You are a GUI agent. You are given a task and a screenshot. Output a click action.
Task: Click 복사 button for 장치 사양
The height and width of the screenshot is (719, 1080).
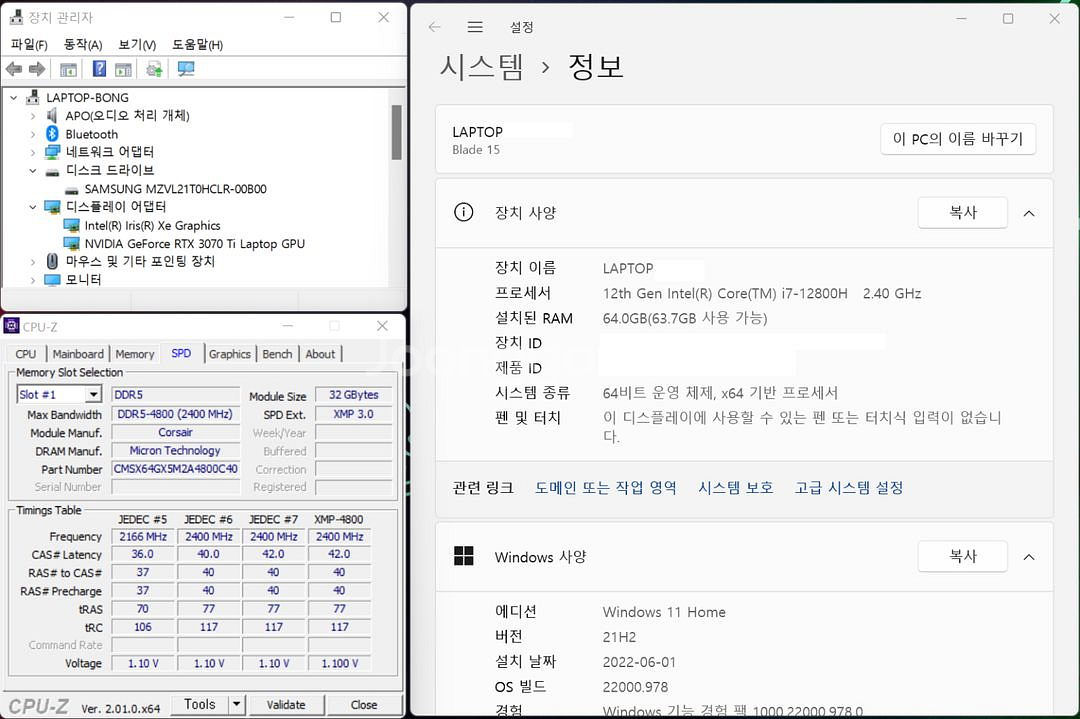point(963,213)
